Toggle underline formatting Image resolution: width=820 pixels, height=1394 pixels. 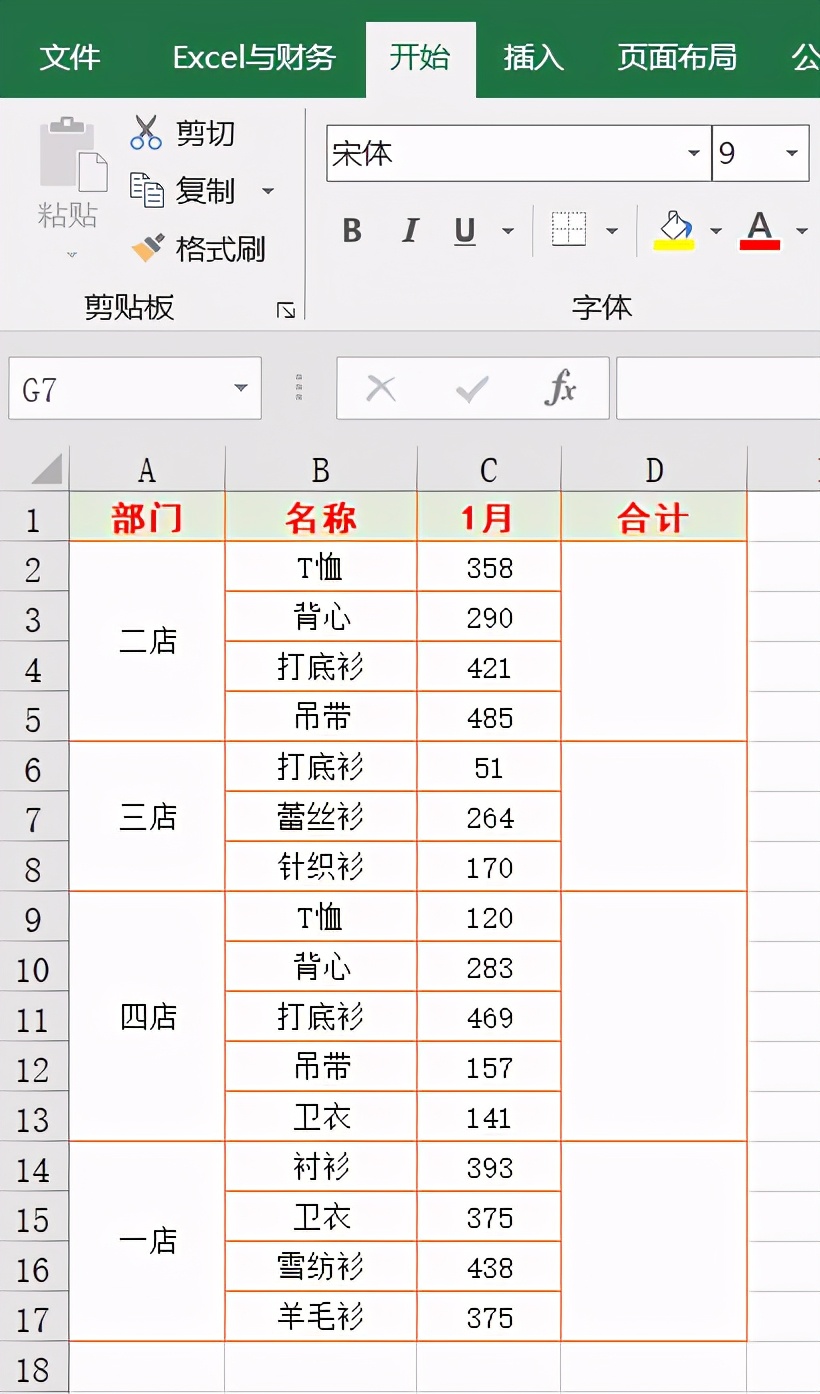(x=463, y=230)
